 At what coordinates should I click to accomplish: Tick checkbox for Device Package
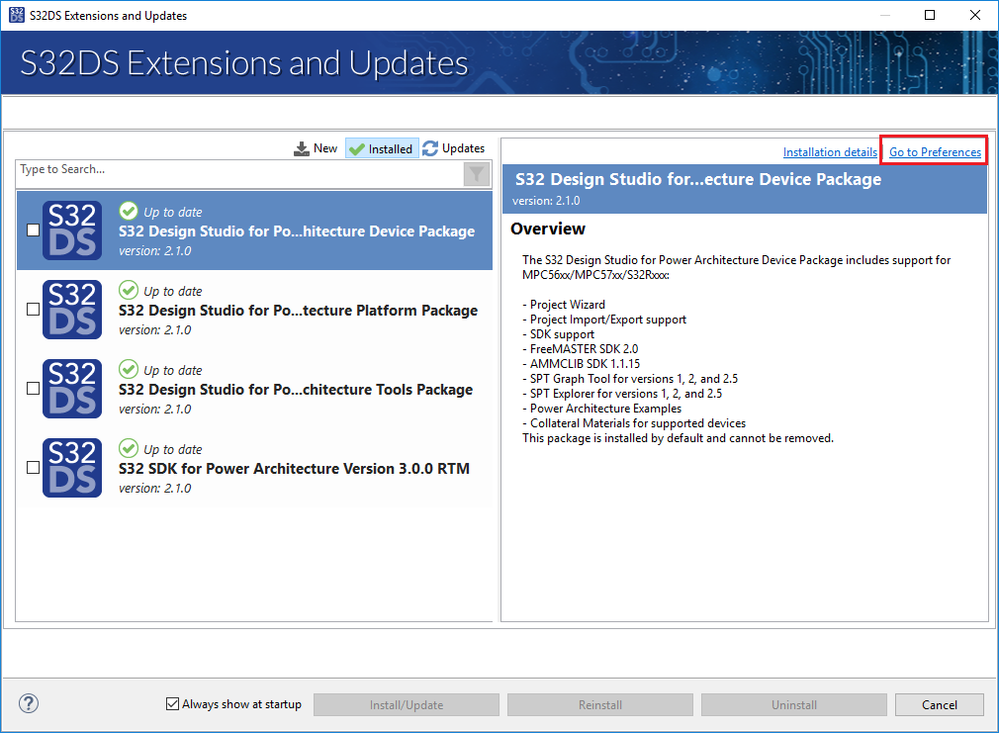pyautogui.click(x=33, y=230)
